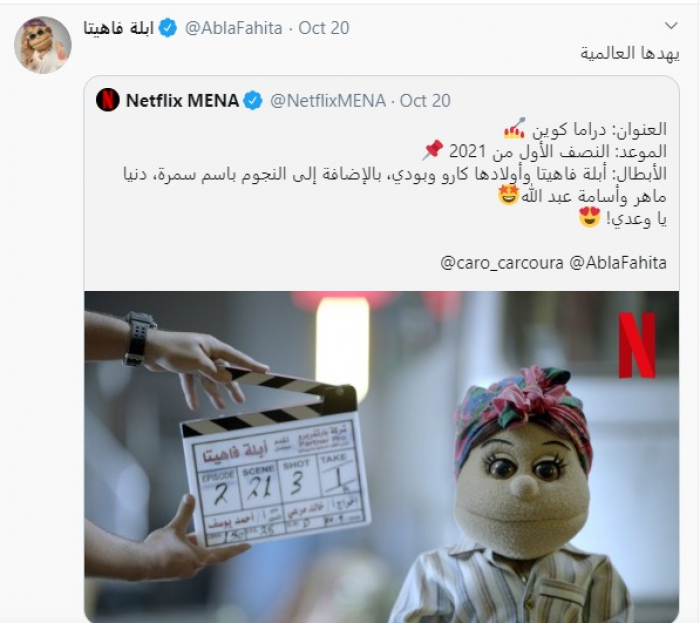Viewport: 700px width, 623px height.
Task: Click the pushpin emoji next to 2021
Action: coord(433,150)
